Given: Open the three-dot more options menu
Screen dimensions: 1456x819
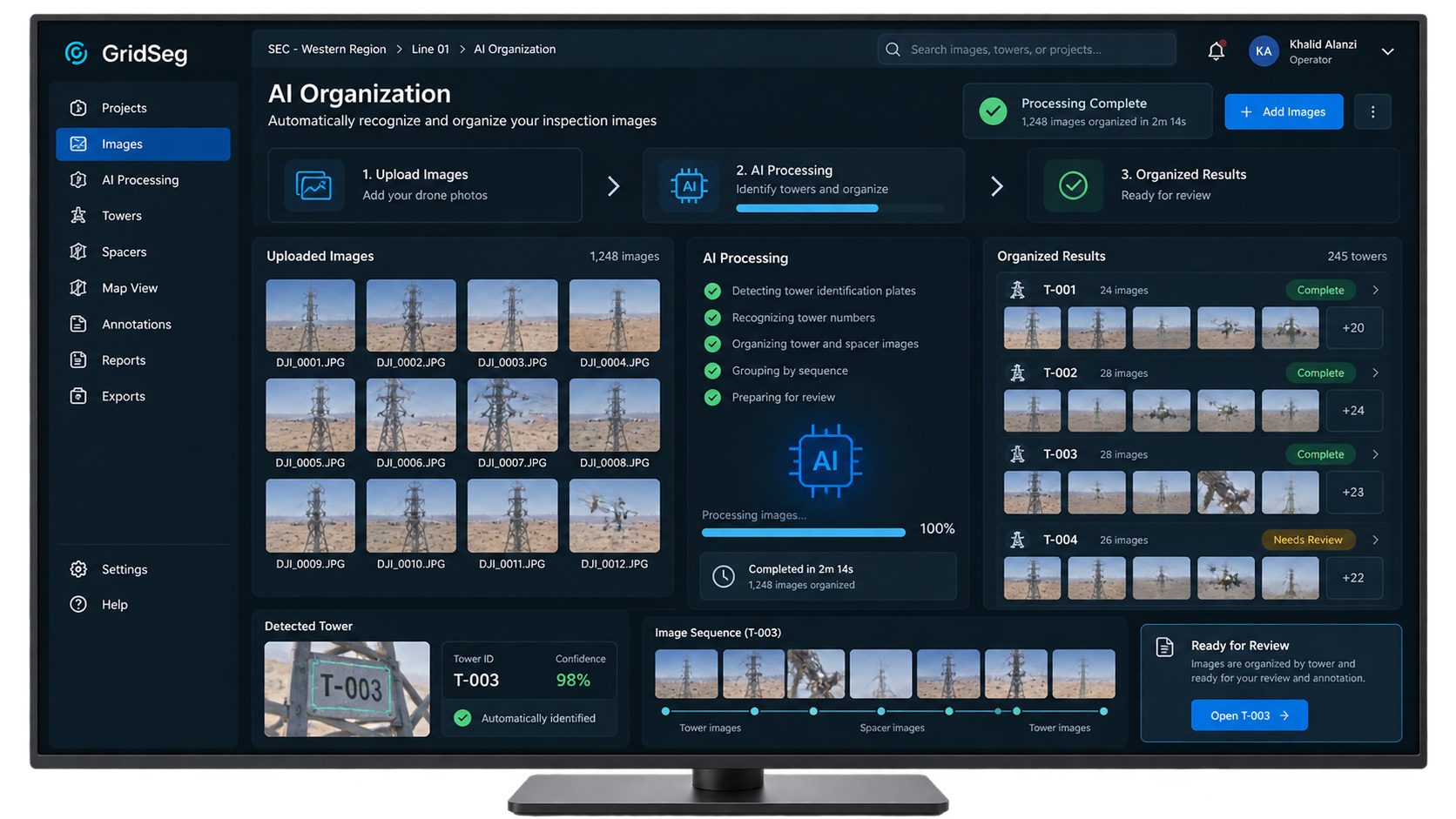Looking at the screenshot, I should 1372,111.
